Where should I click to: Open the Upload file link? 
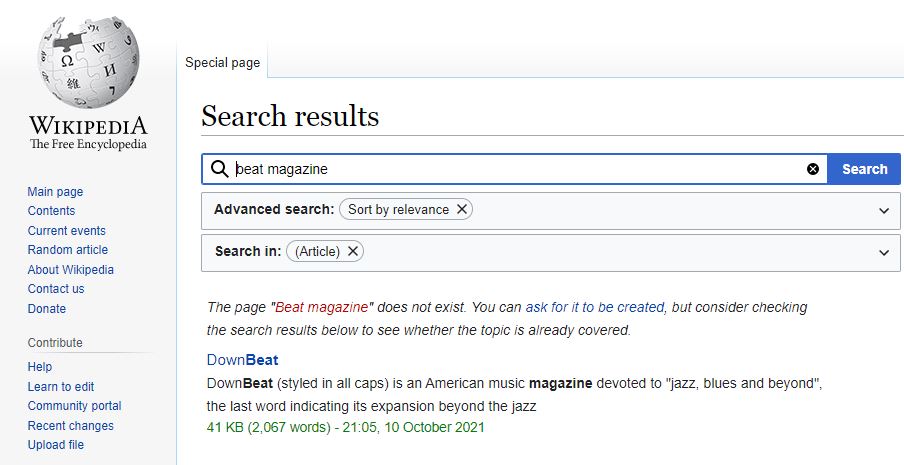pyautogui.click(x=56, y=445)
